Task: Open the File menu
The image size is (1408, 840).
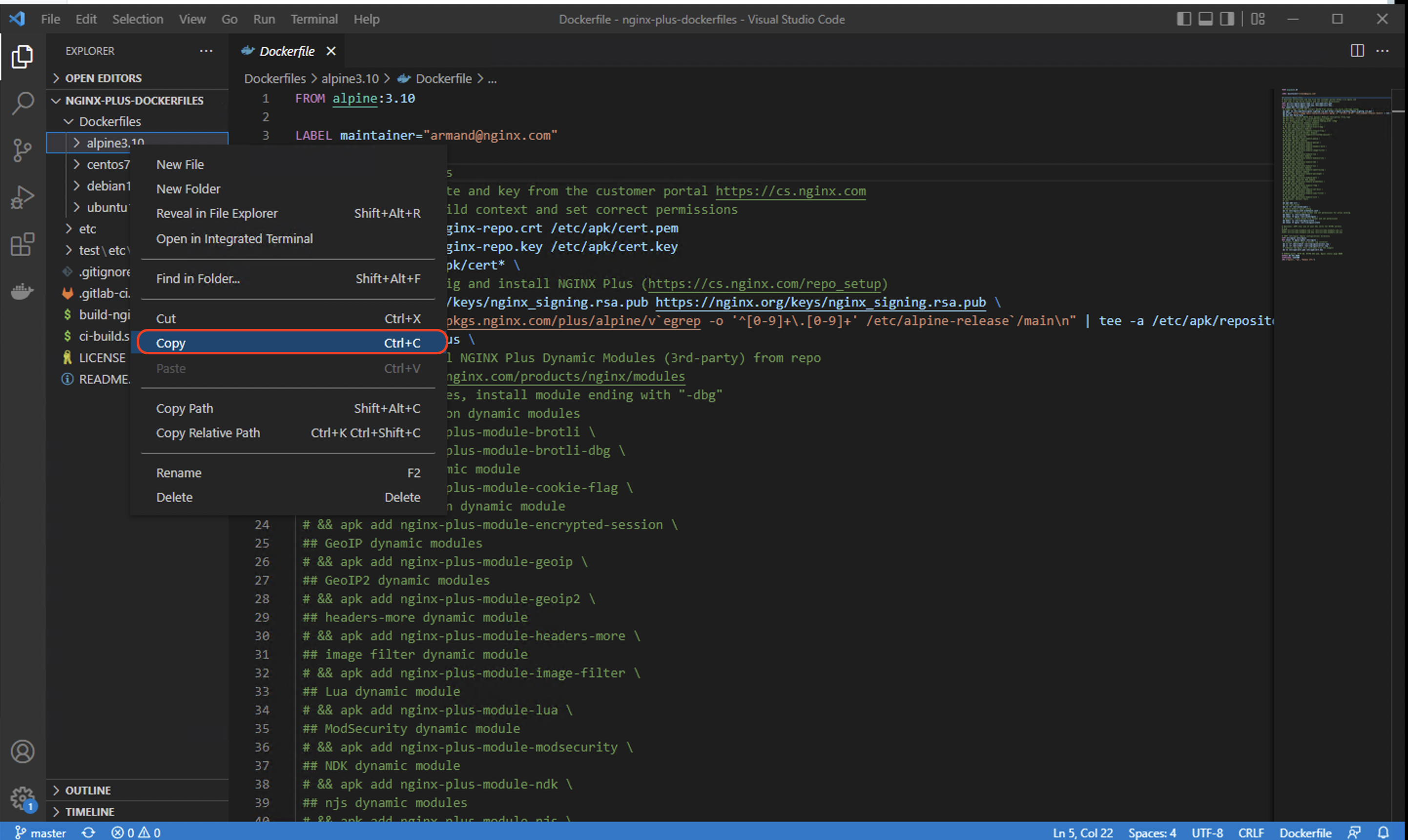Action: pos(50,19)
